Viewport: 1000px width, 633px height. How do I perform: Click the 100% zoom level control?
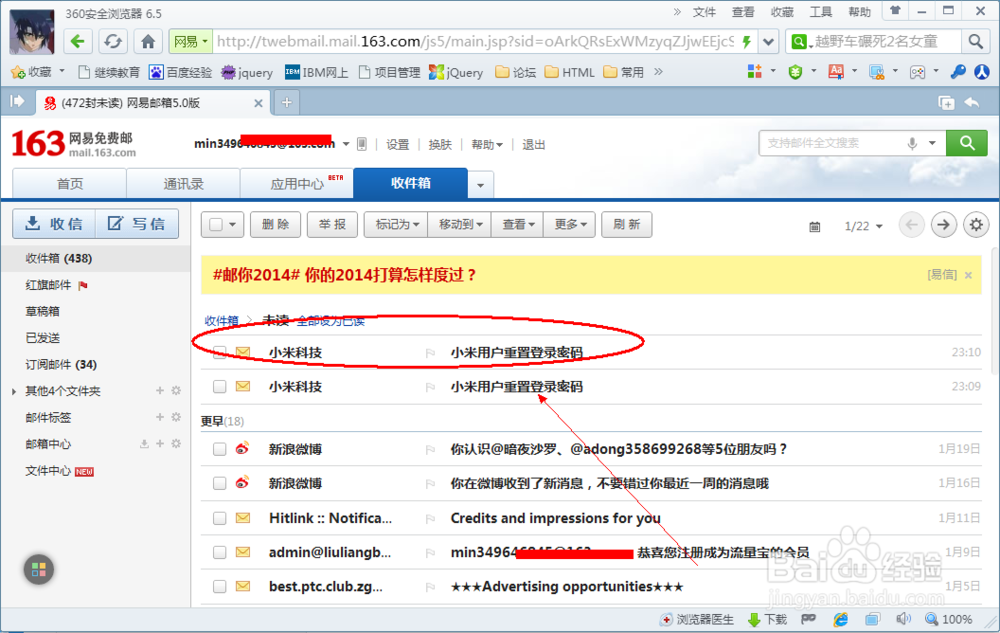(949, 619)
